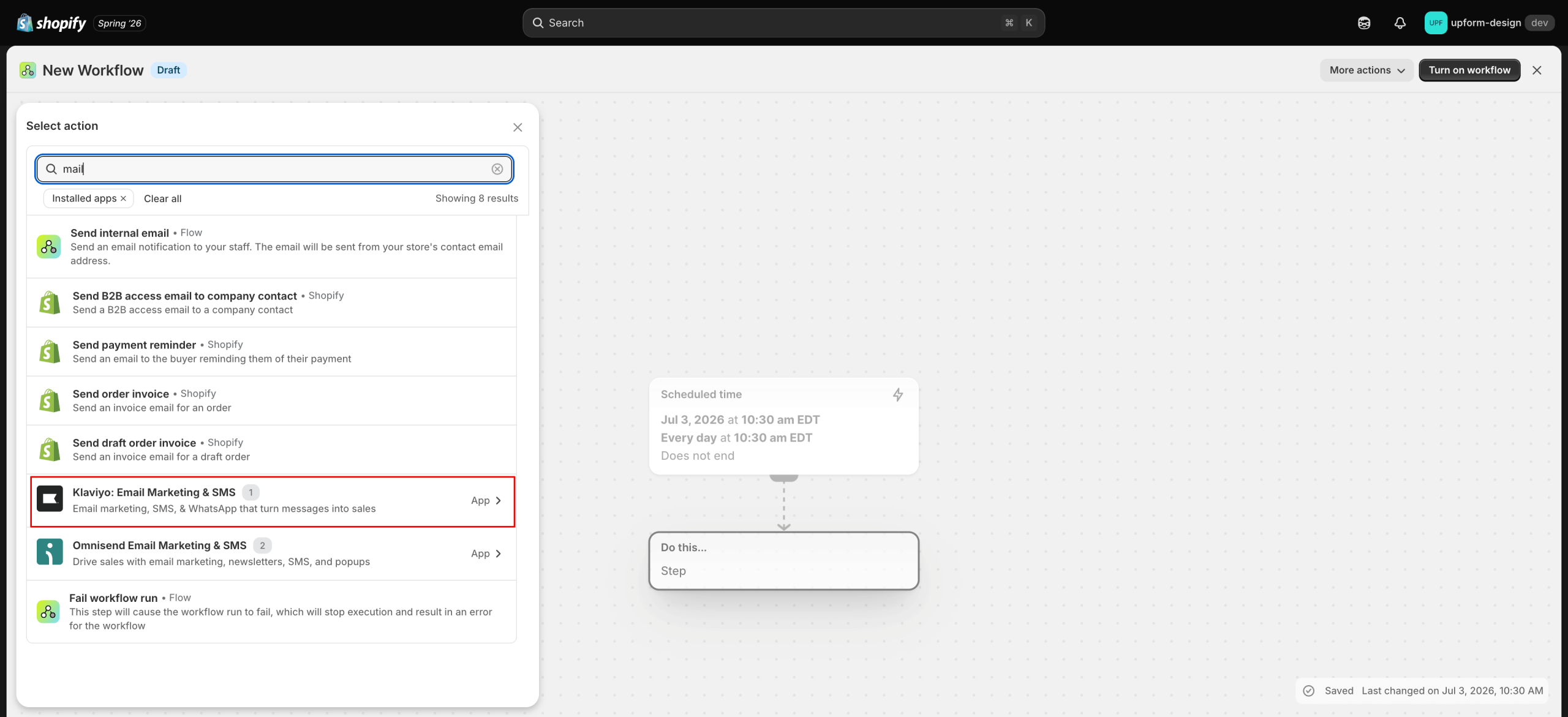
Task: Click the ⌘ K shortcut hint
Action: point(1019,23)
